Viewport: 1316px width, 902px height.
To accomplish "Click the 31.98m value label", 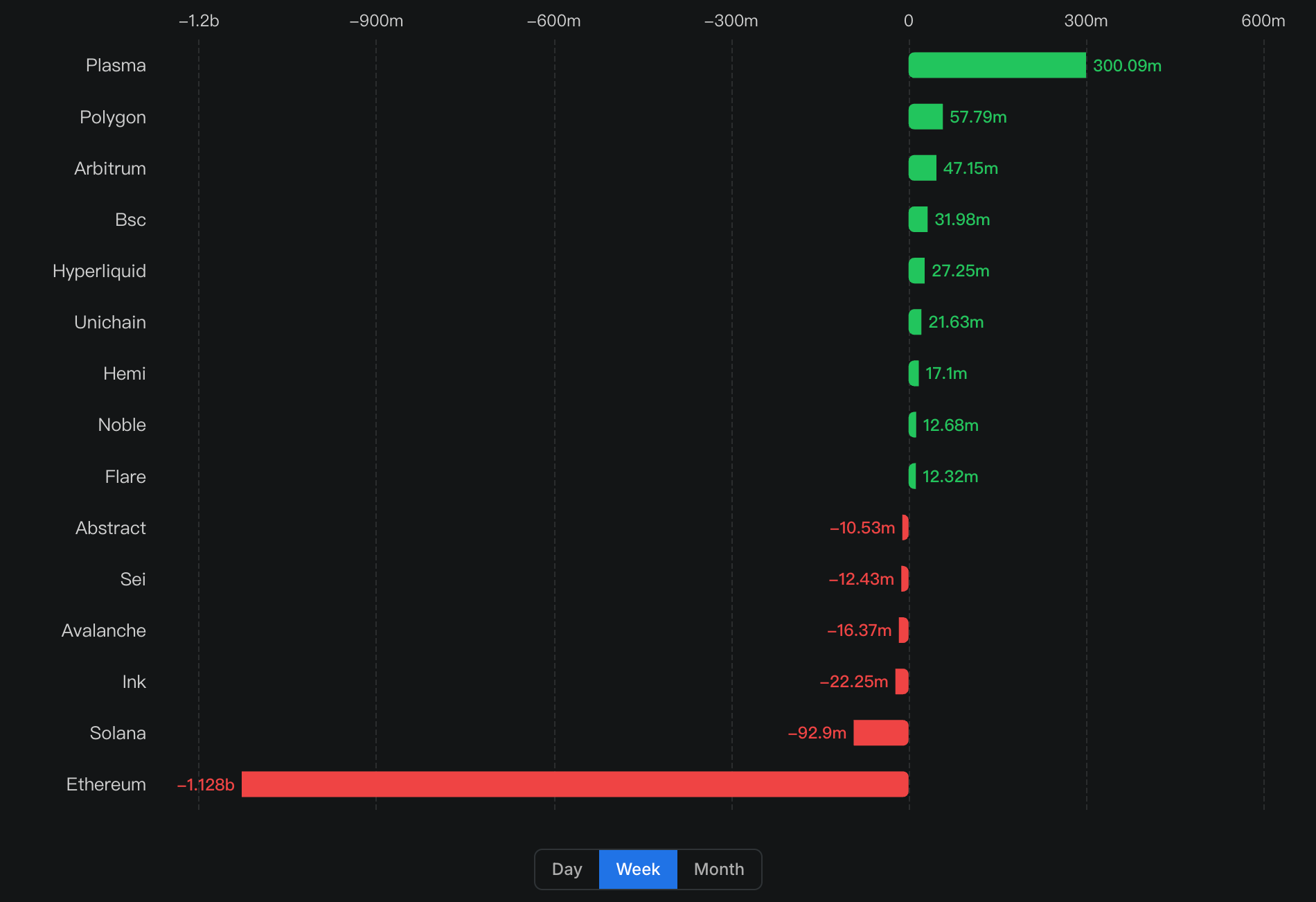I will point(962,219).
